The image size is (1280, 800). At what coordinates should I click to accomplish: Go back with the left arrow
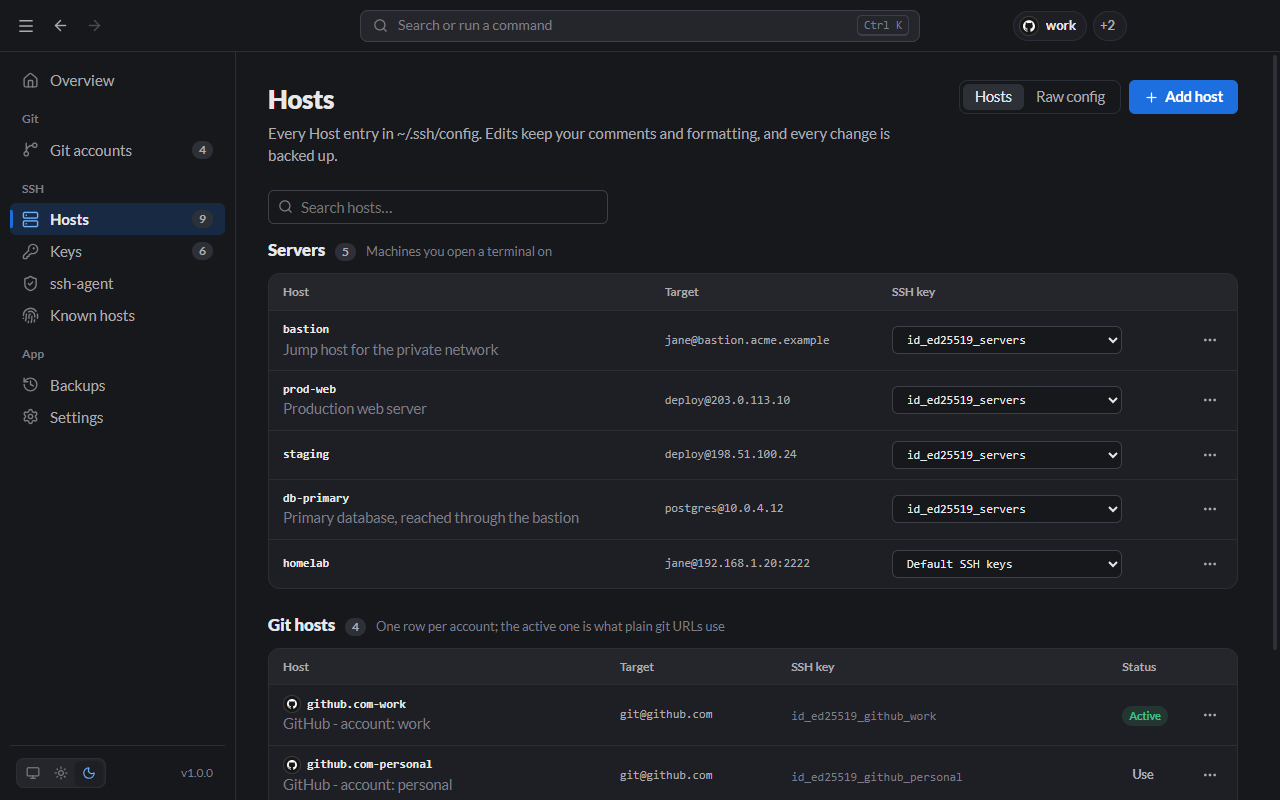coord(61,26)
